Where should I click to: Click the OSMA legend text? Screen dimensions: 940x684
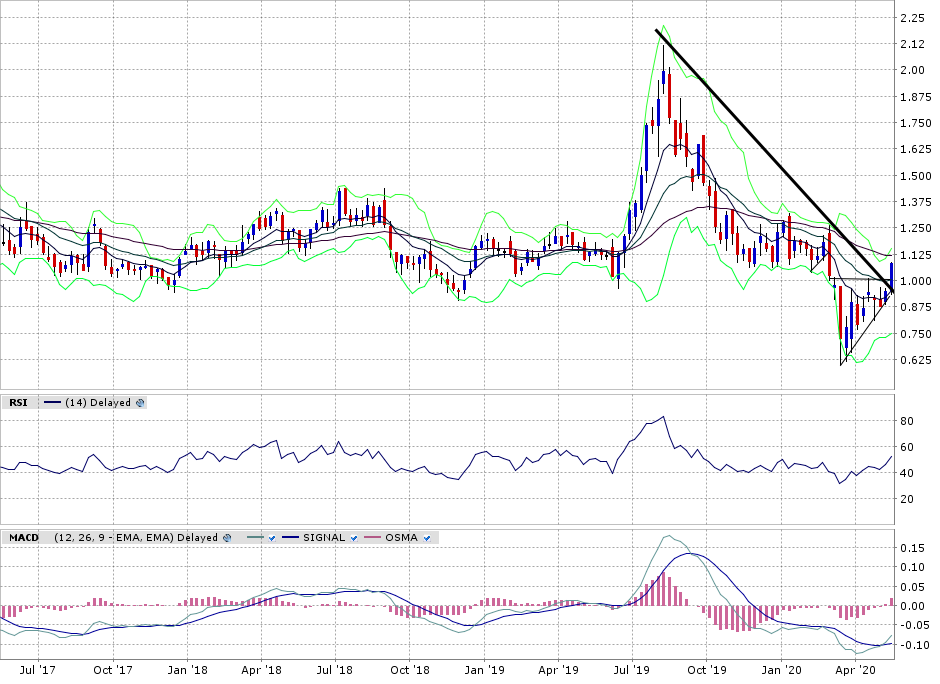pyautogui.click(x=401, y=537)
